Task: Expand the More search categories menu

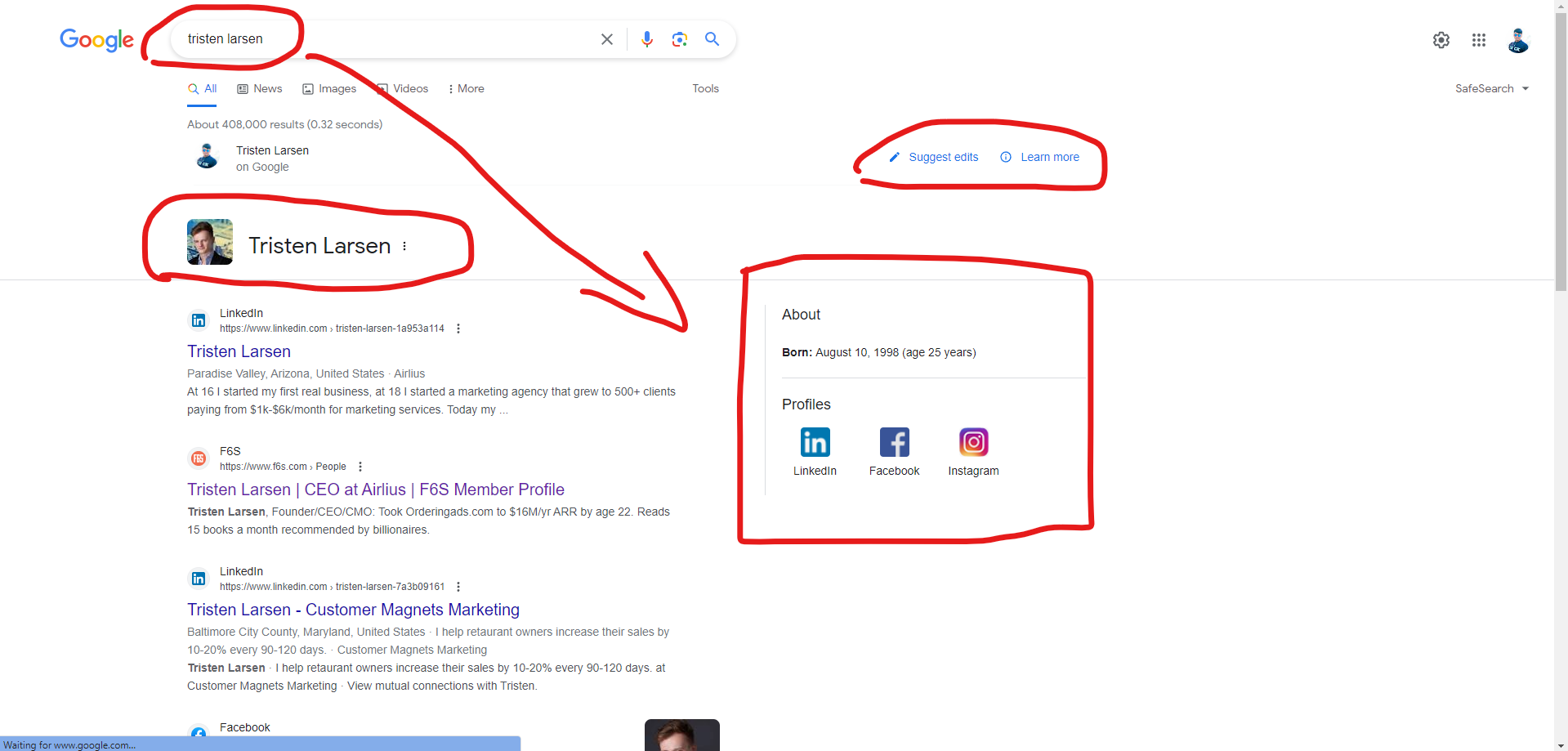Action: (x=466, y=88)
